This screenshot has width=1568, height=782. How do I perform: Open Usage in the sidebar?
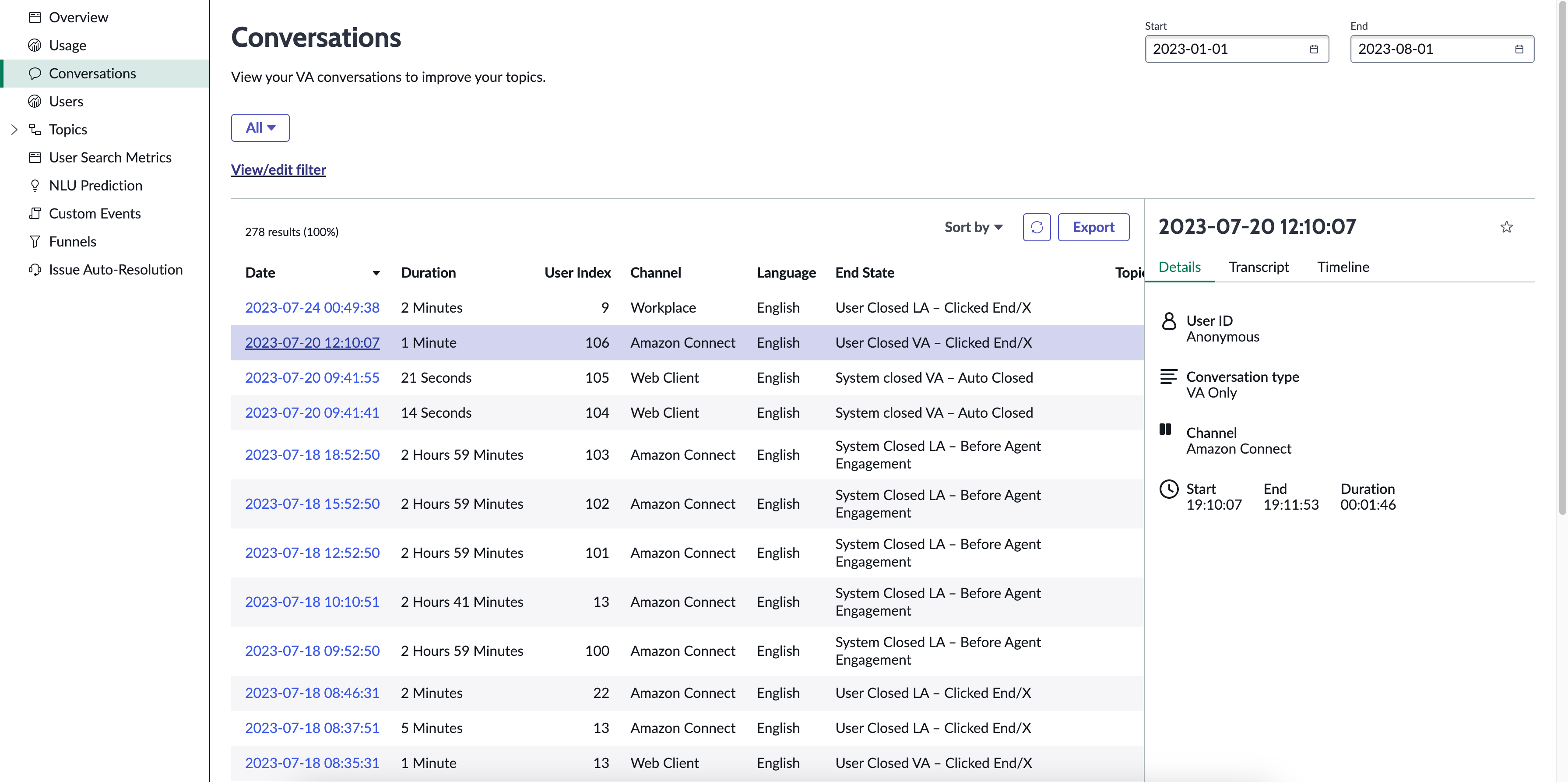(105, 46)
